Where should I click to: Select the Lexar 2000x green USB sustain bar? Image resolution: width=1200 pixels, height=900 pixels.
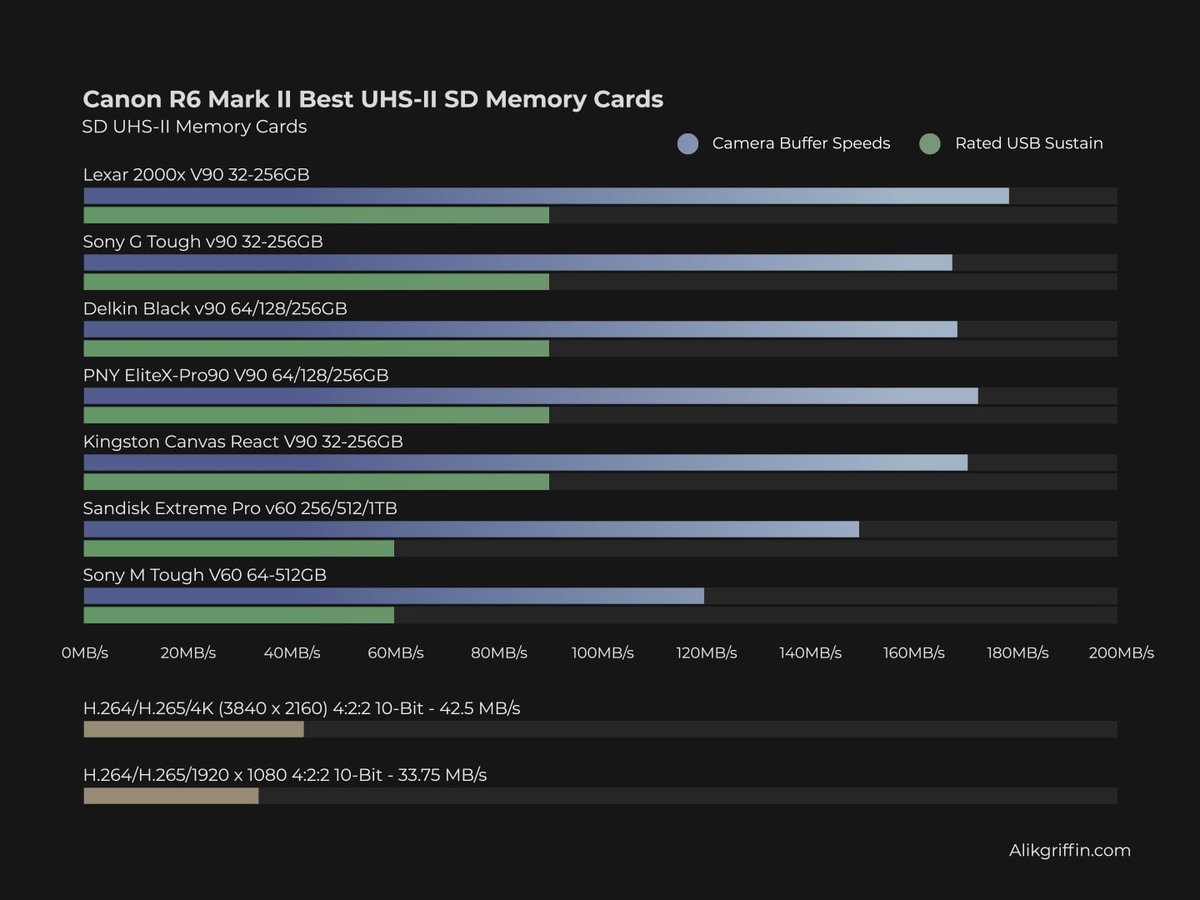[x=316, y=215]
